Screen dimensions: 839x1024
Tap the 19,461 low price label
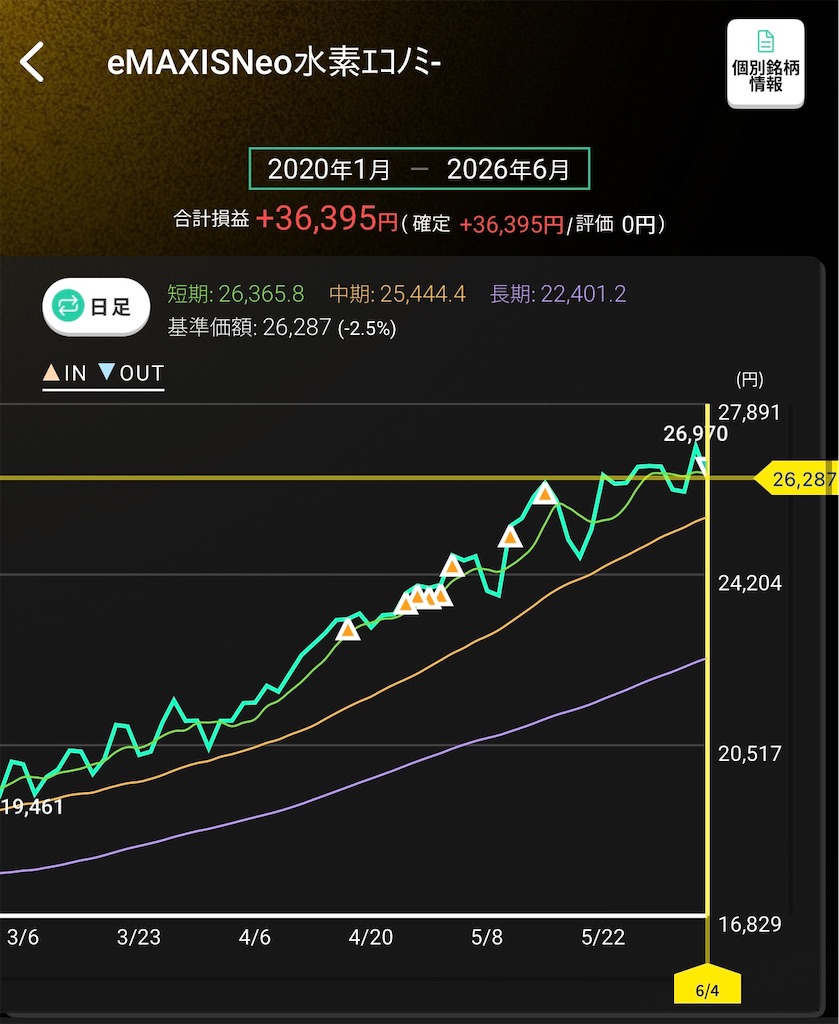pos(32,807)
